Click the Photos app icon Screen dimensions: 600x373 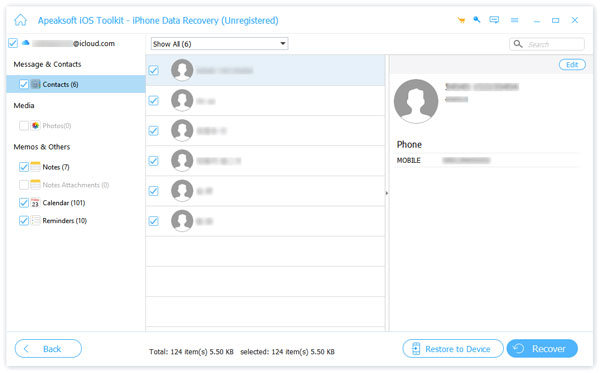[35, 125]
